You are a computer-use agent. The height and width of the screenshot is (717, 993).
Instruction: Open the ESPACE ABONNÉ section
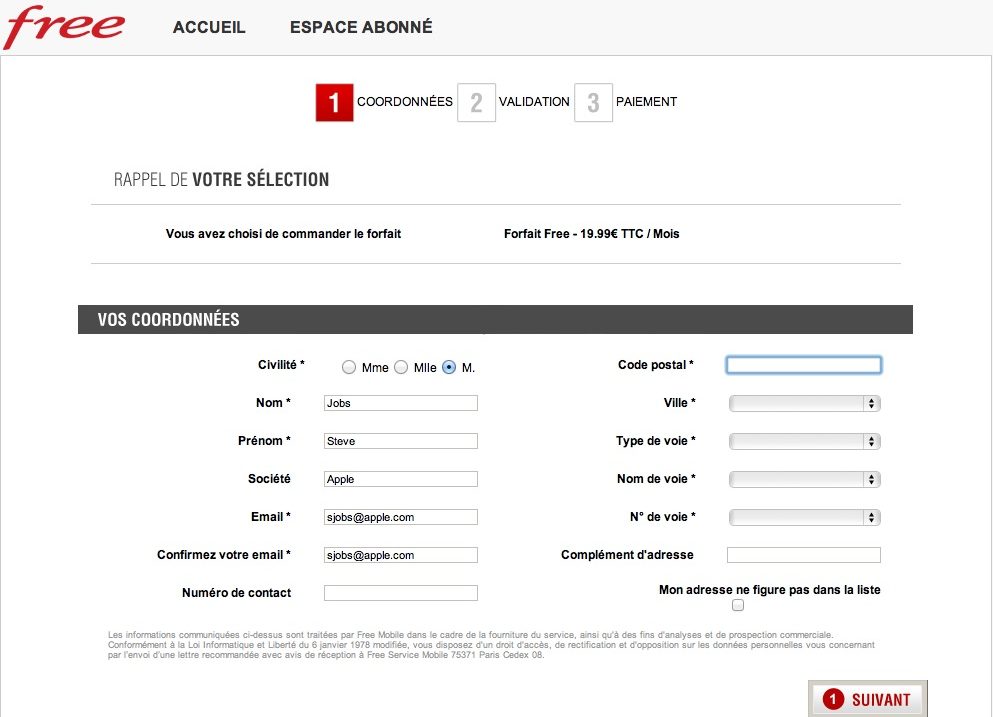[360, 27]
